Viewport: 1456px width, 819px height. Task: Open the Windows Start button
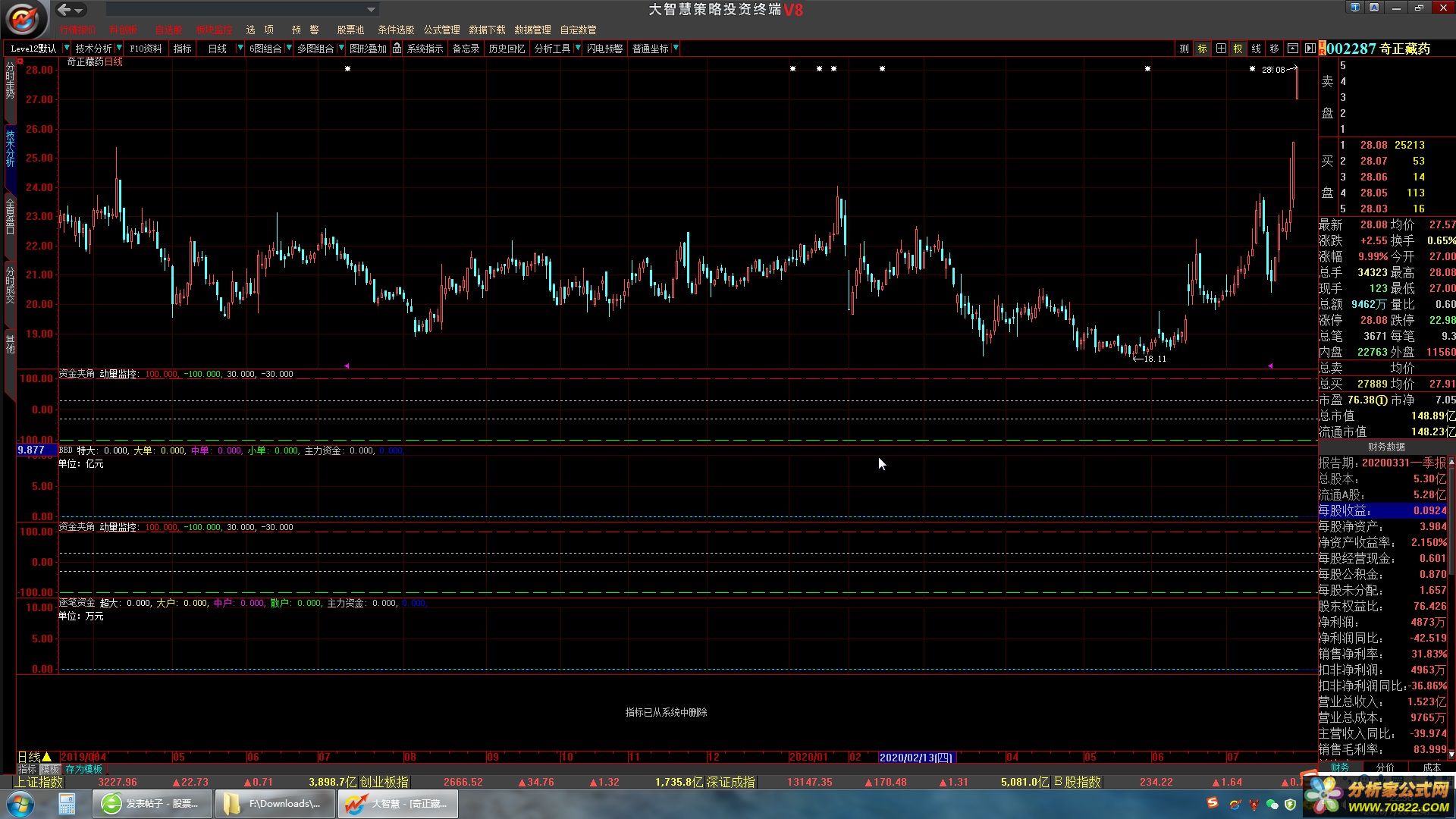(x=20, y=803)
